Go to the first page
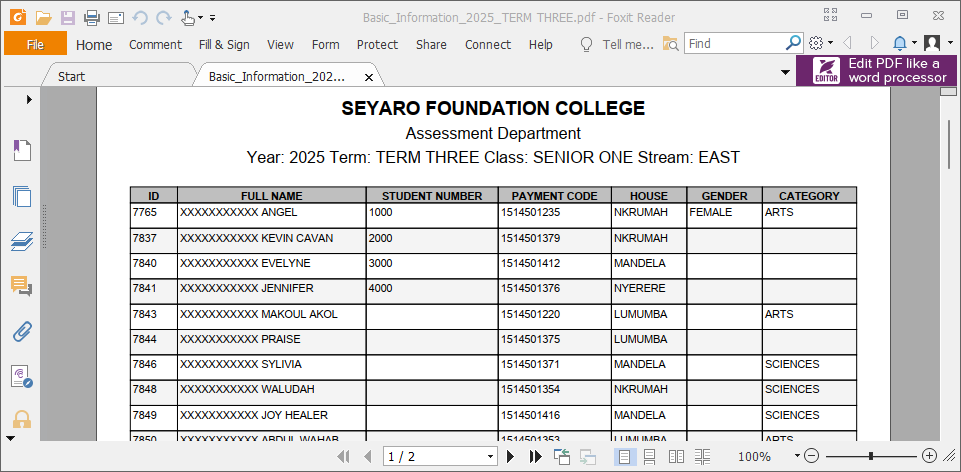Viewport: 961px width, 472px height. 344,456
